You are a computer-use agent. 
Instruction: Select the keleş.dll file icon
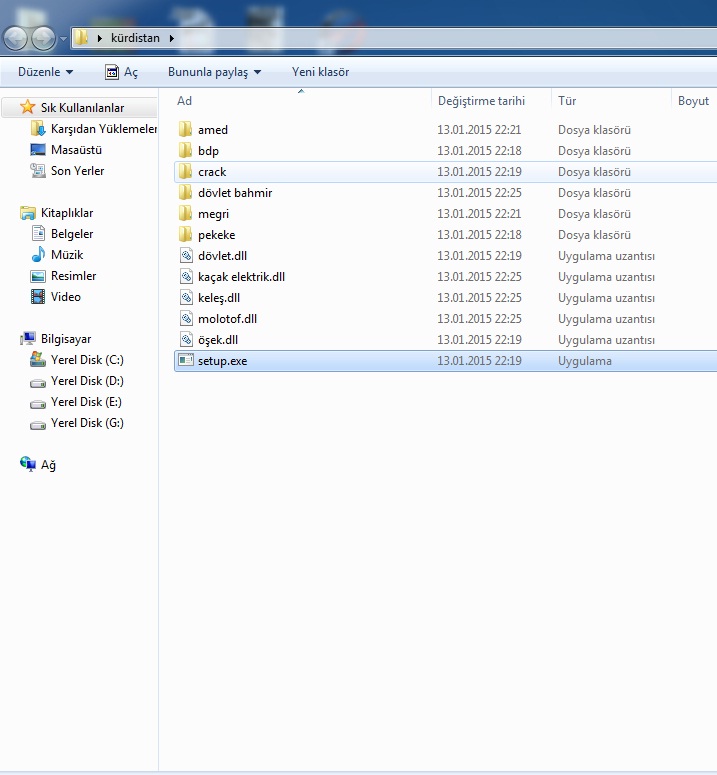point(186,298)
